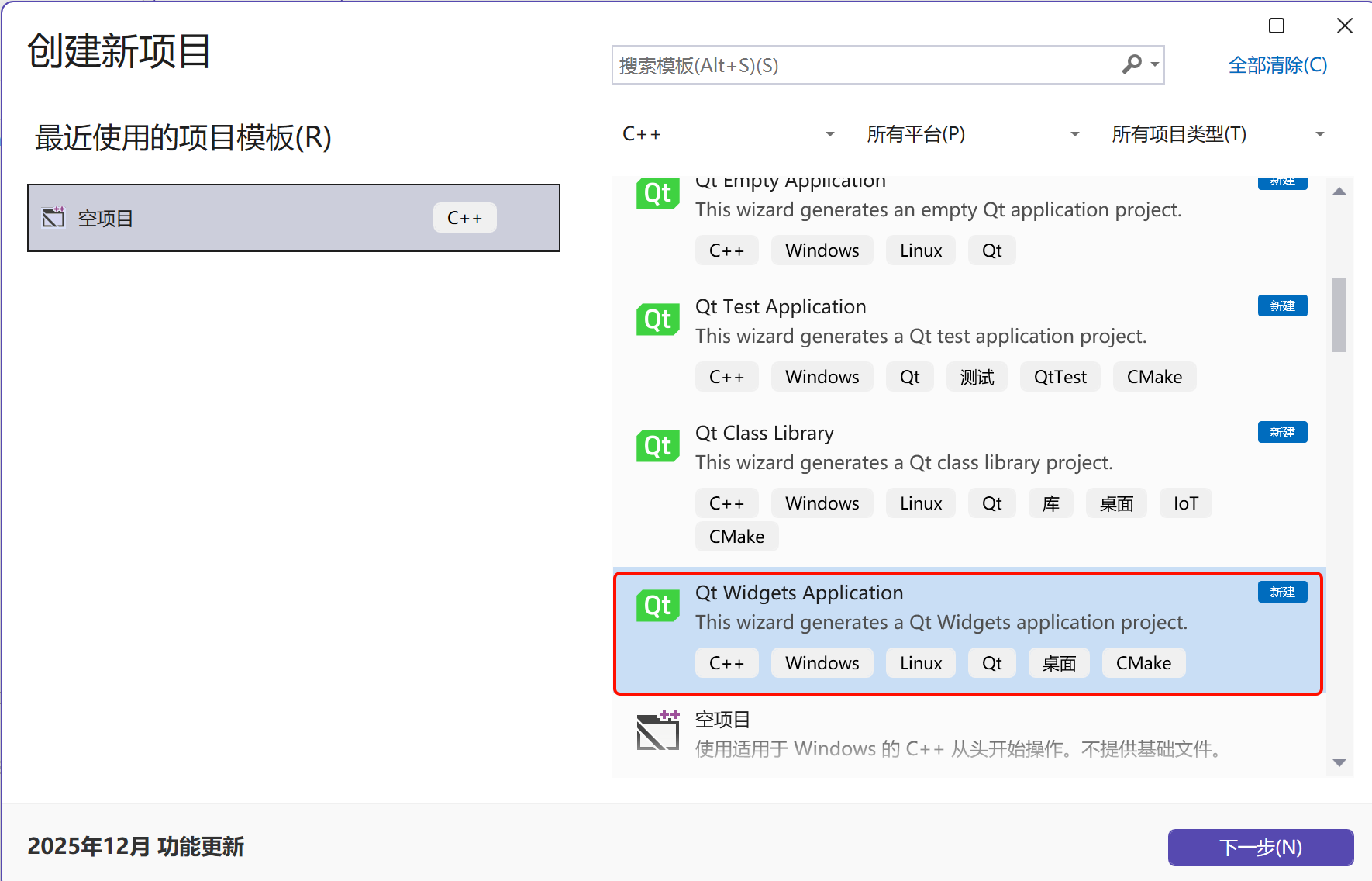Click the Qt Empty Application icon
Image resolution: width=1372 pixels, height=881 pixels.
(657, 193)
